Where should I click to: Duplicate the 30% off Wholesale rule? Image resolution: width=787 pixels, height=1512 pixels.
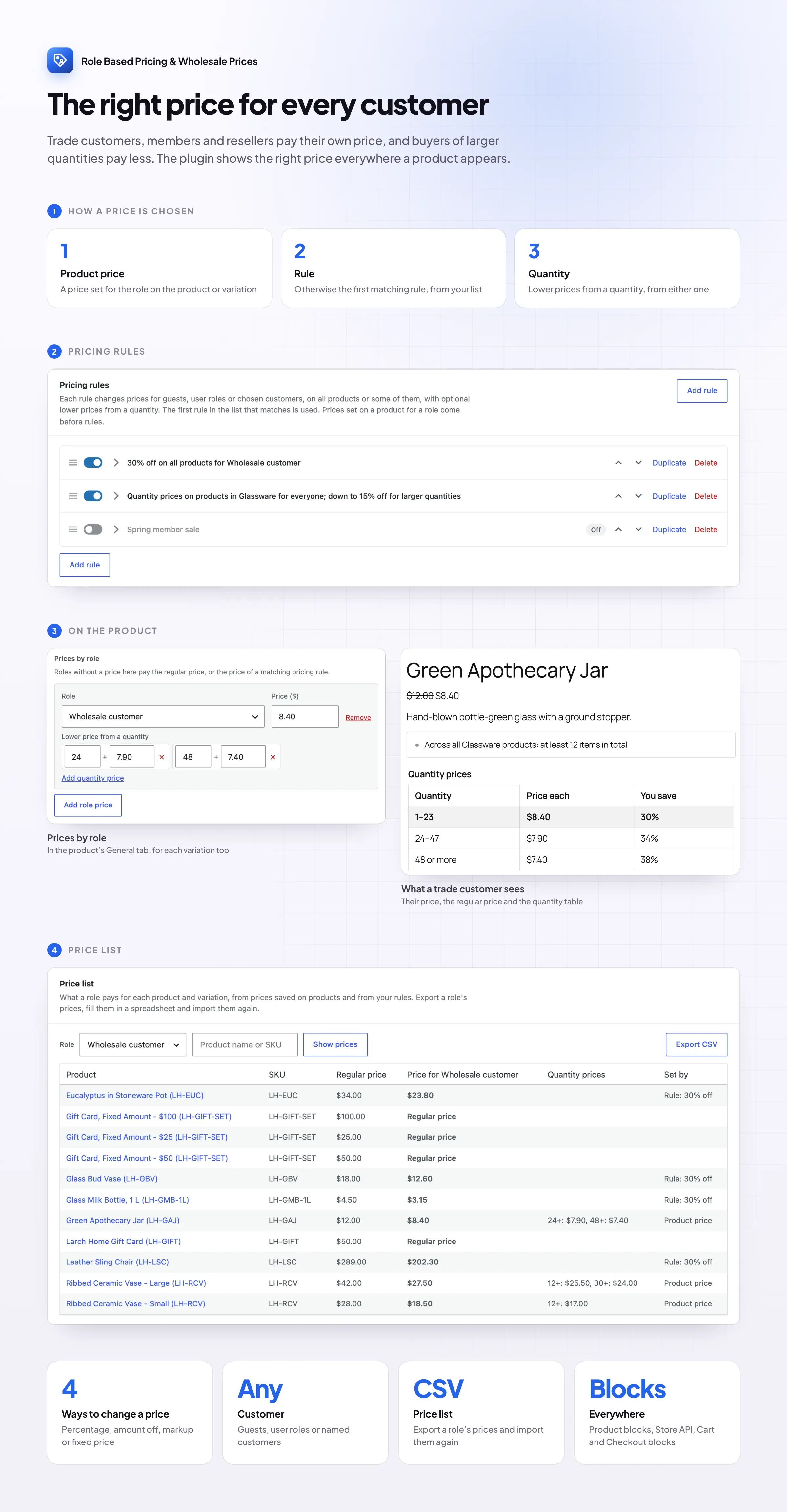click(x=669, y=463)
